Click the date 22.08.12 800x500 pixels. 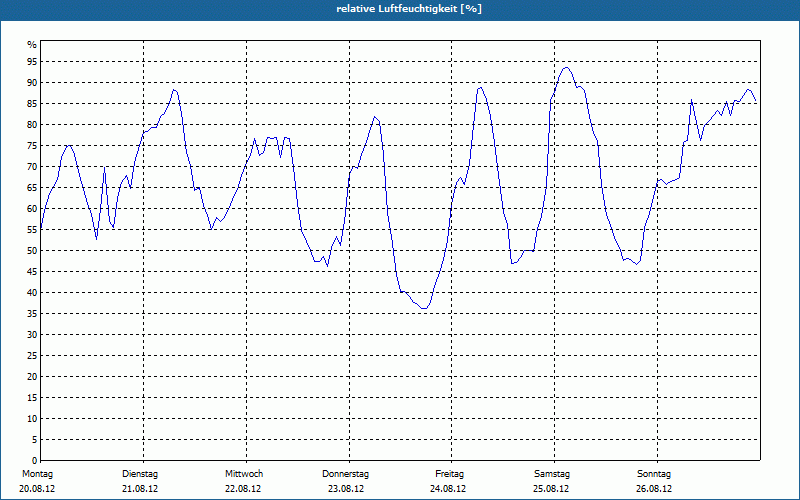click(x=243, y=489)
